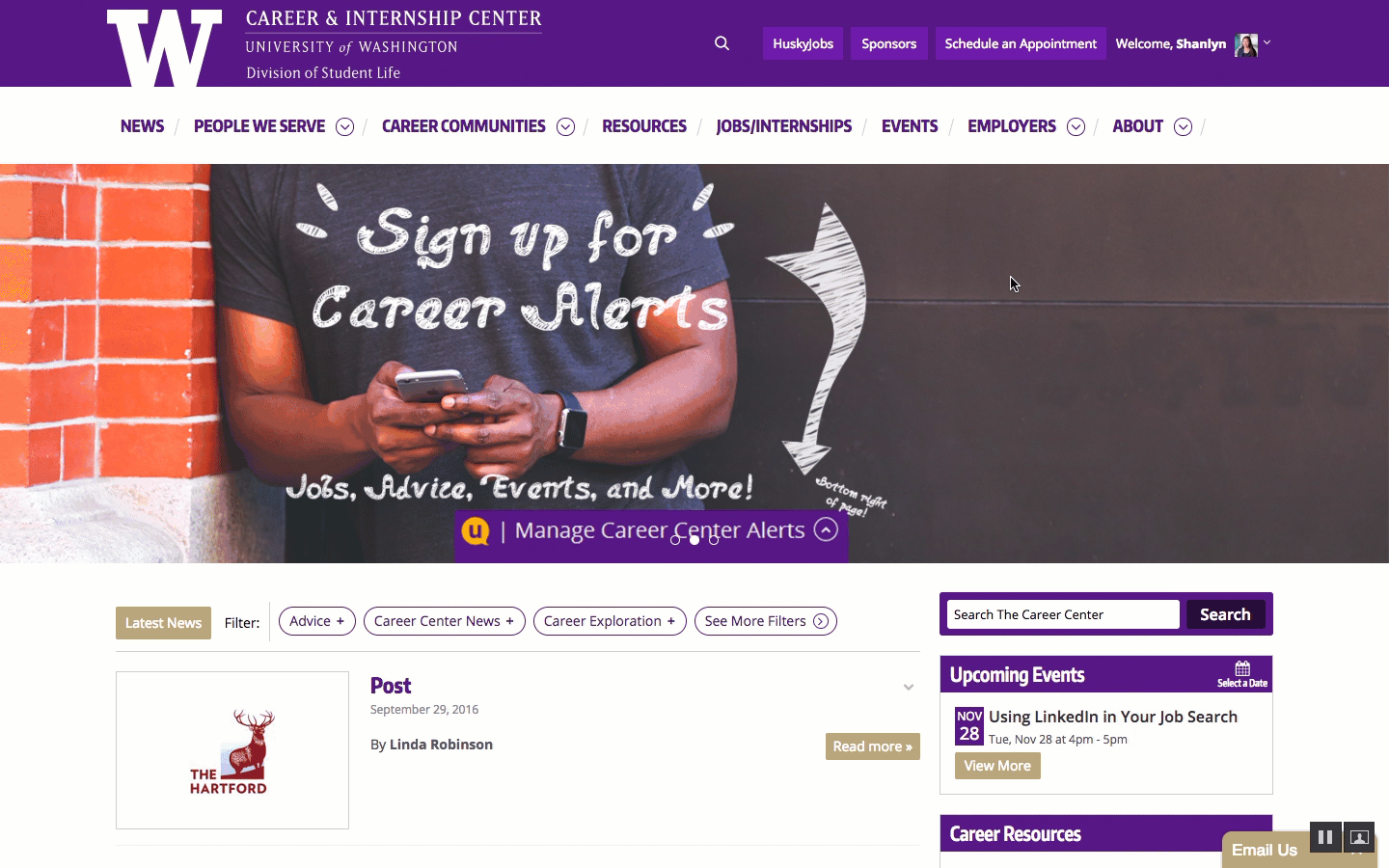
Task: Click the Schedule an Appointment button
Action: click(x=1021, y=43)
